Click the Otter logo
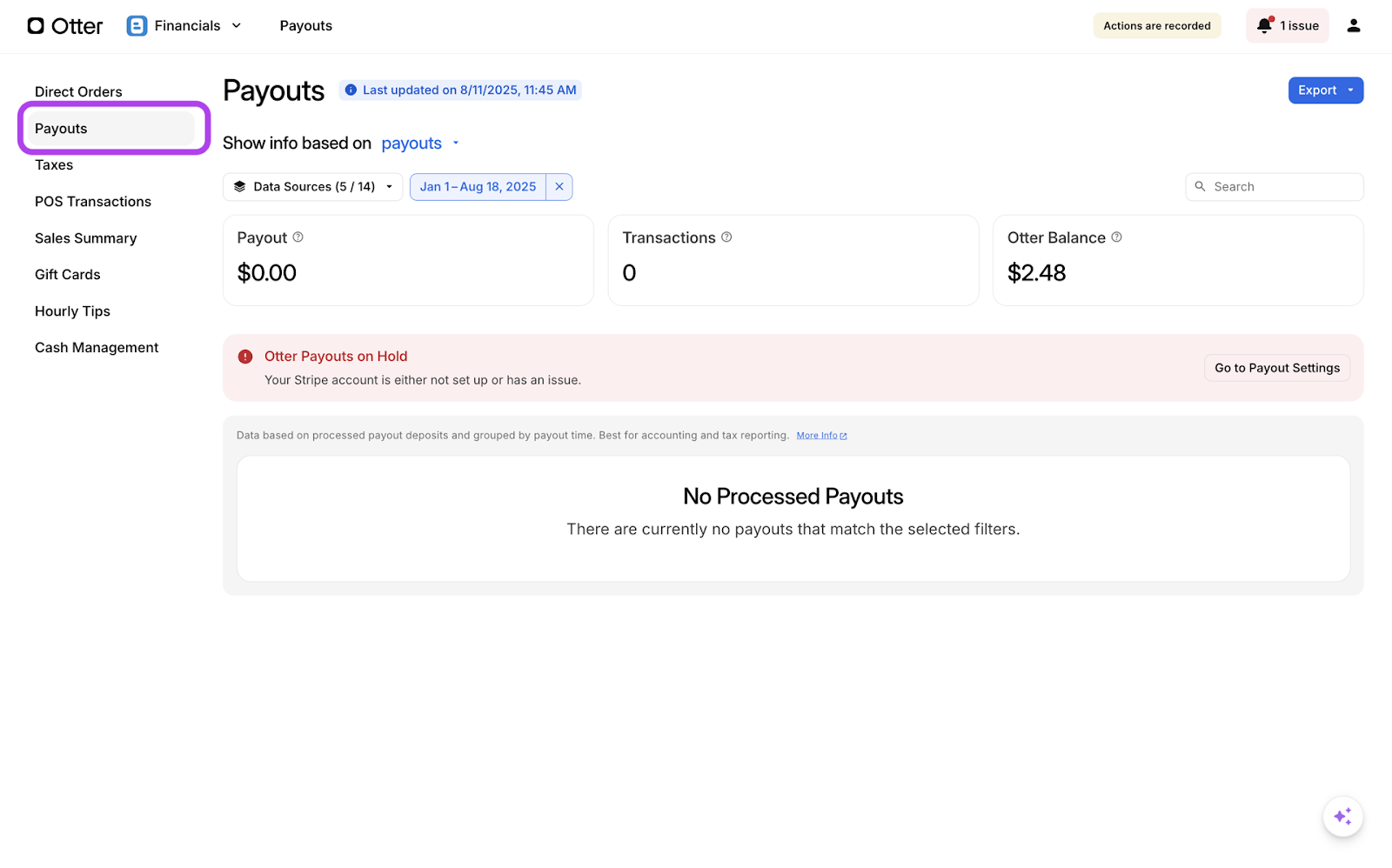 point(65,26)
